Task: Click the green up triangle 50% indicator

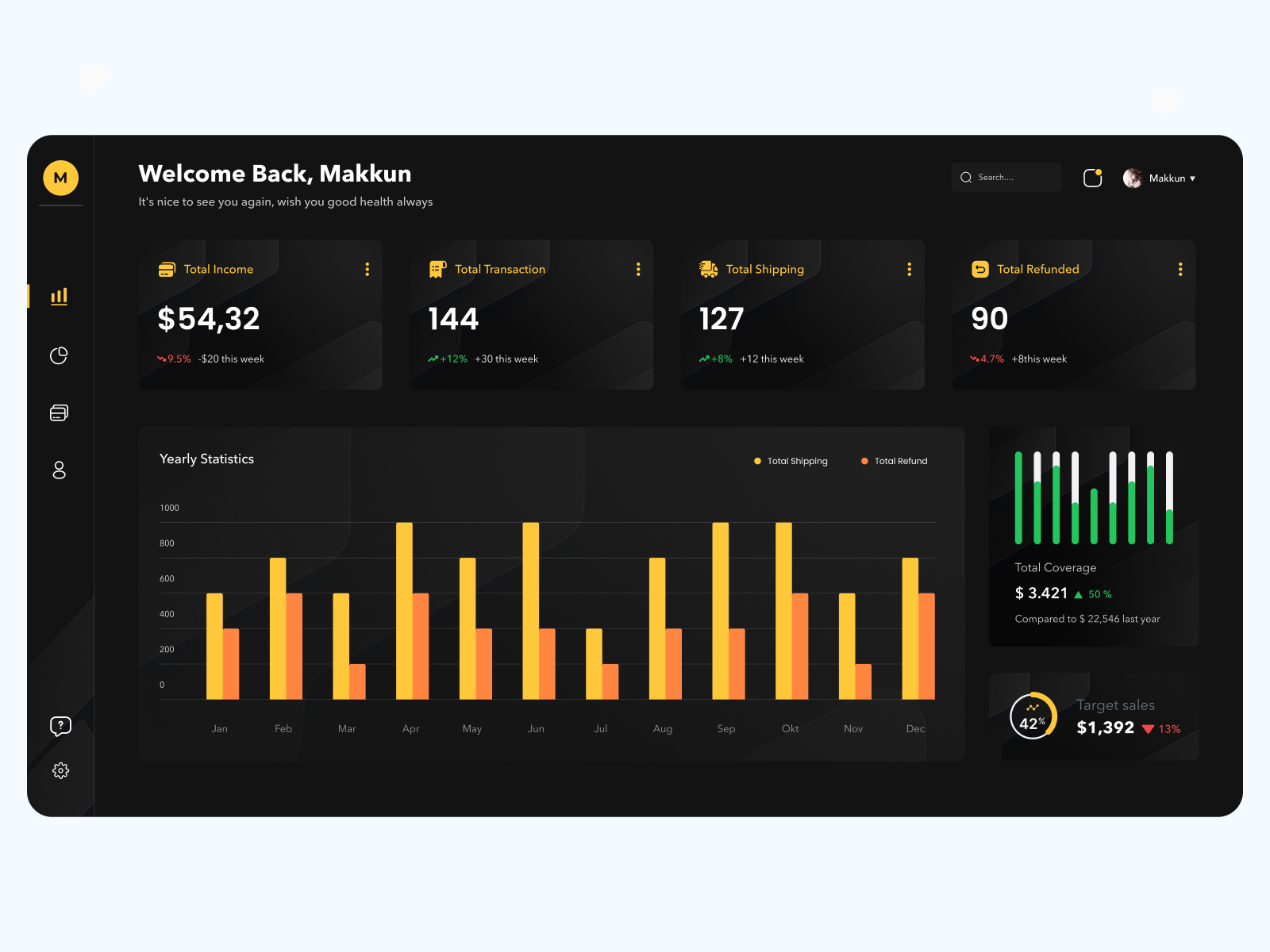Action: coord(1093,594)
